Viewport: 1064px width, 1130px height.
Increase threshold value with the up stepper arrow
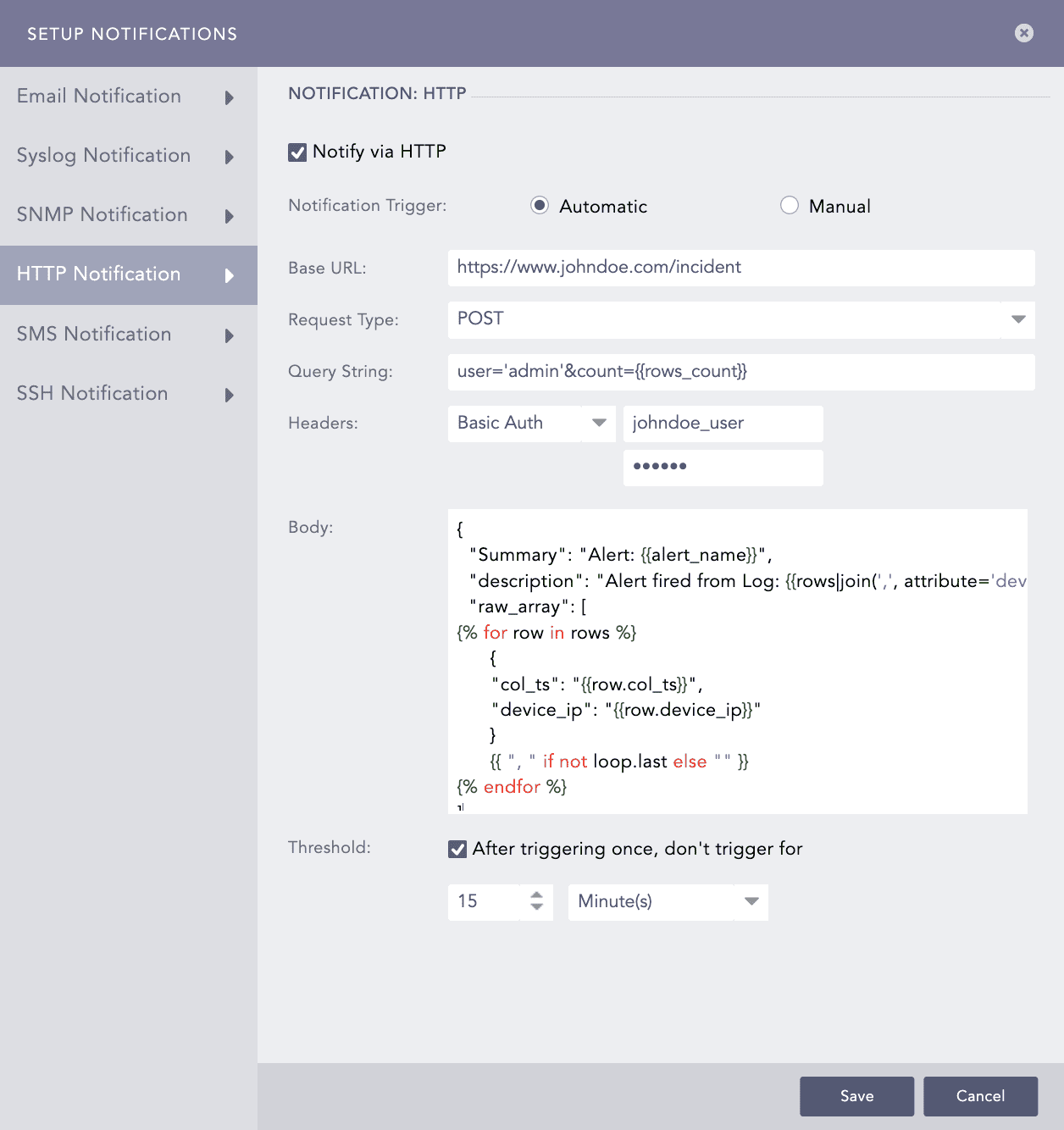point(536,895)
